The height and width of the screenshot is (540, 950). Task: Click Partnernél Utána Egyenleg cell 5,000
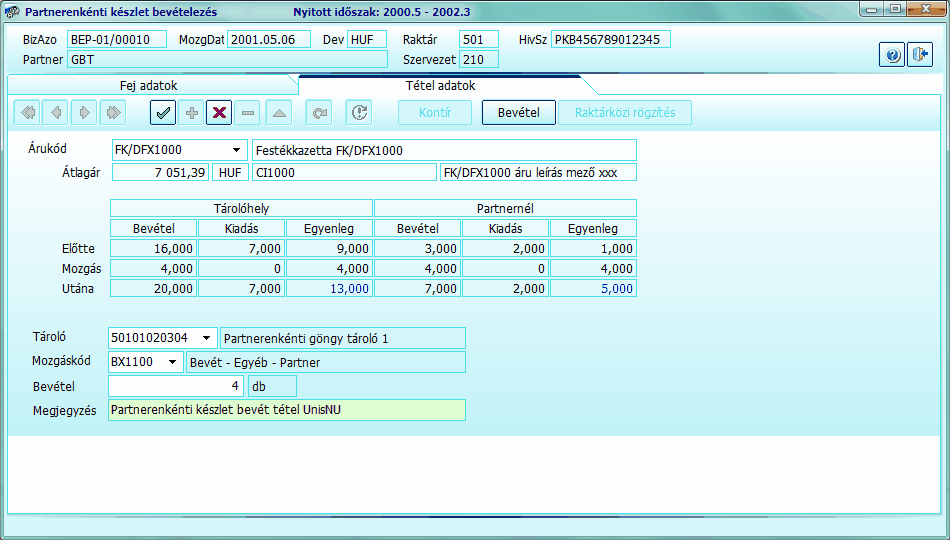point(593,288)
